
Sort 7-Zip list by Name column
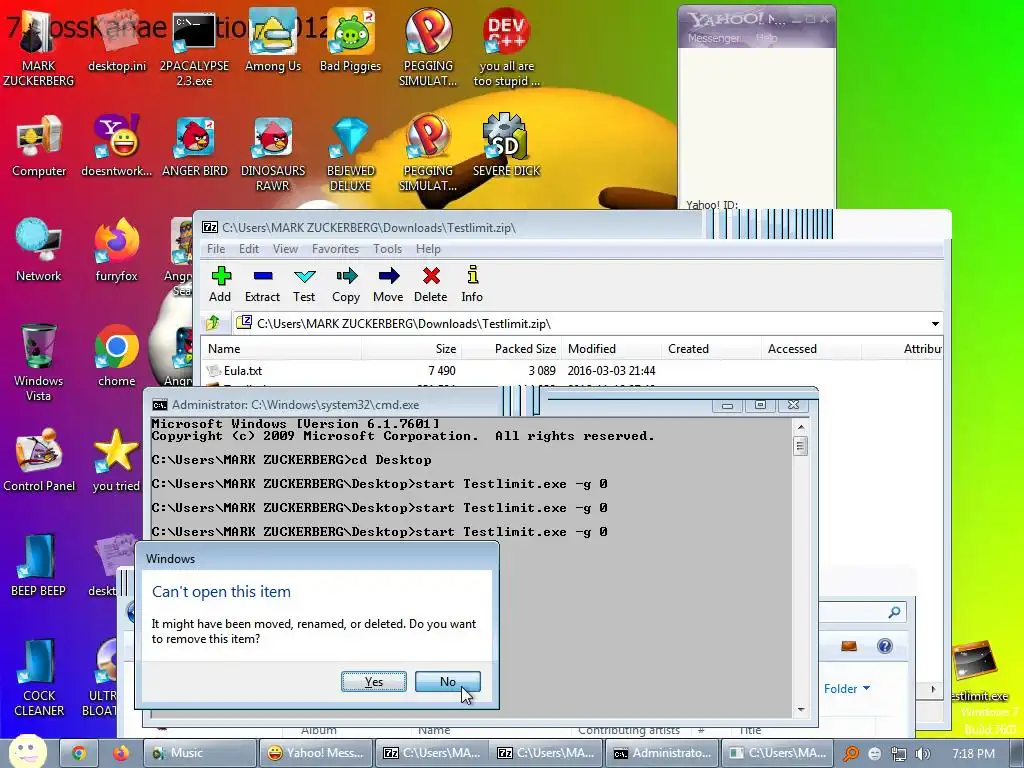point(281,349)
